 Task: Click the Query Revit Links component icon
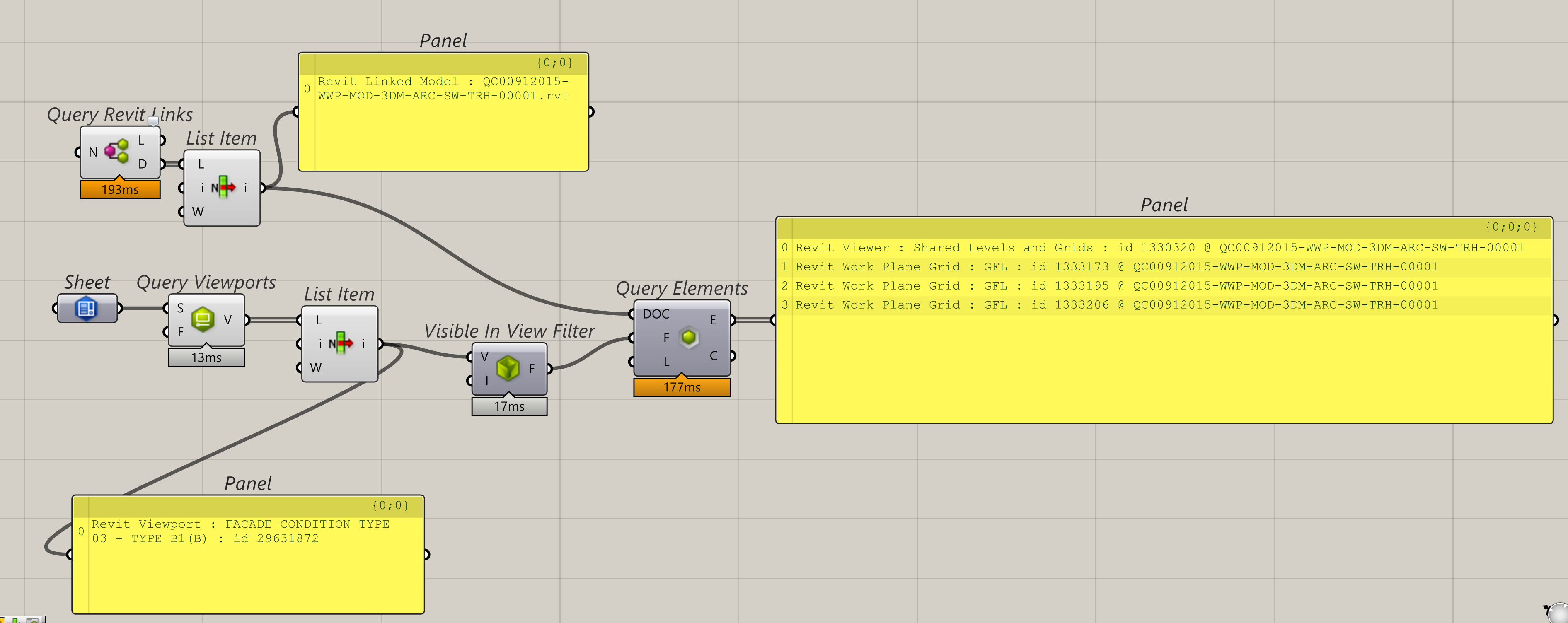[x=117, y=151]
